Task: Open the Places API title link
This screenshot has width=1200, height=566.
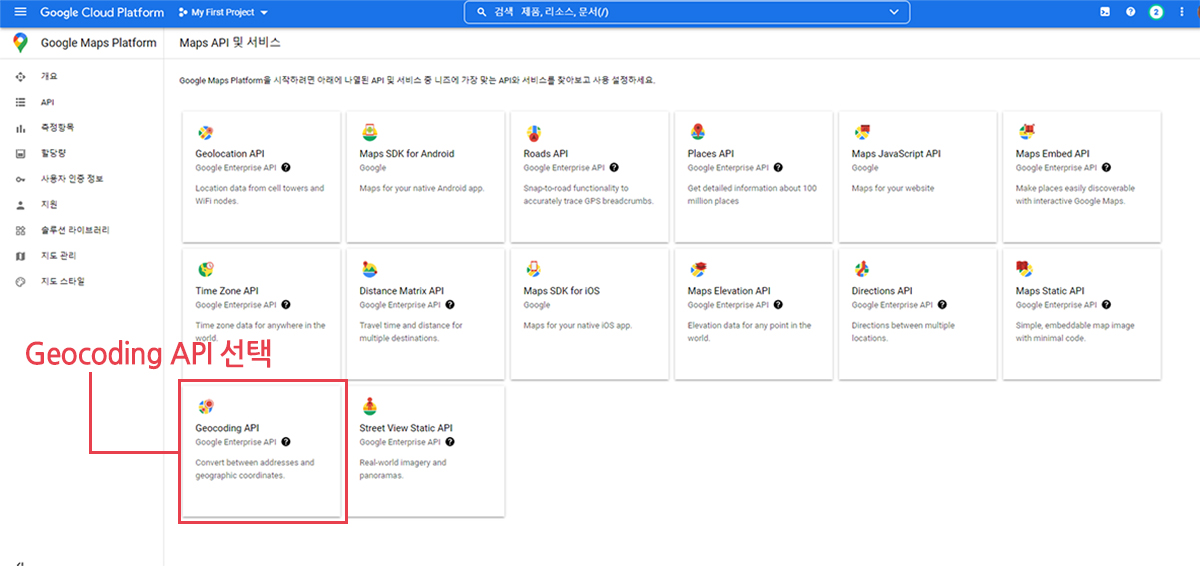Action: pyautogui.click(x=711, y=154)
